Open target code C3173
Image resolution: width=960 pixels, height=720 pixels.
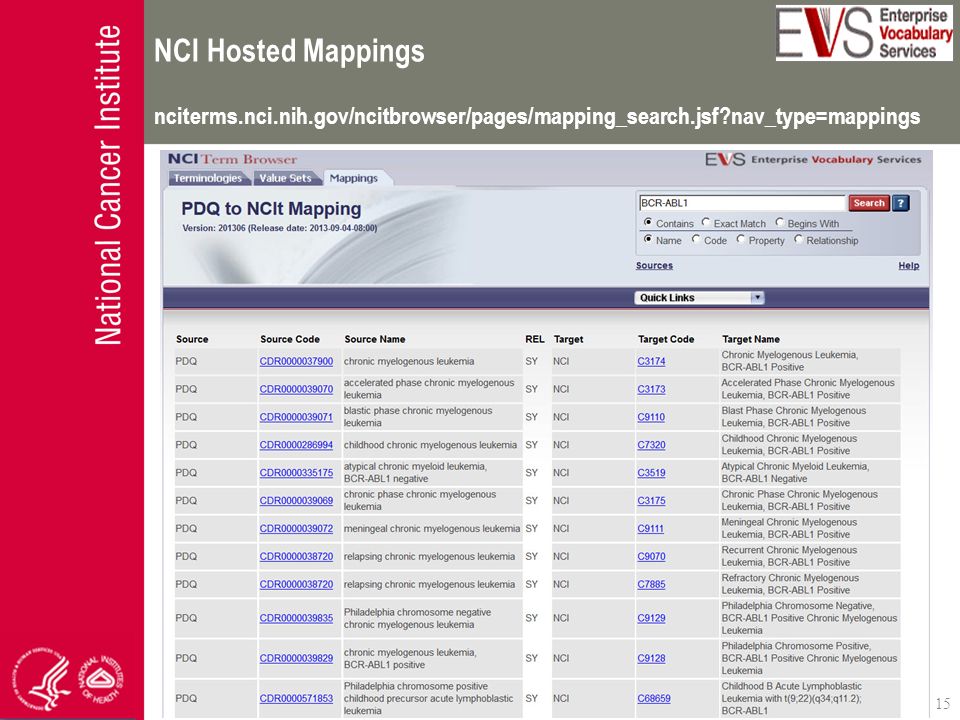pos(651,389)
